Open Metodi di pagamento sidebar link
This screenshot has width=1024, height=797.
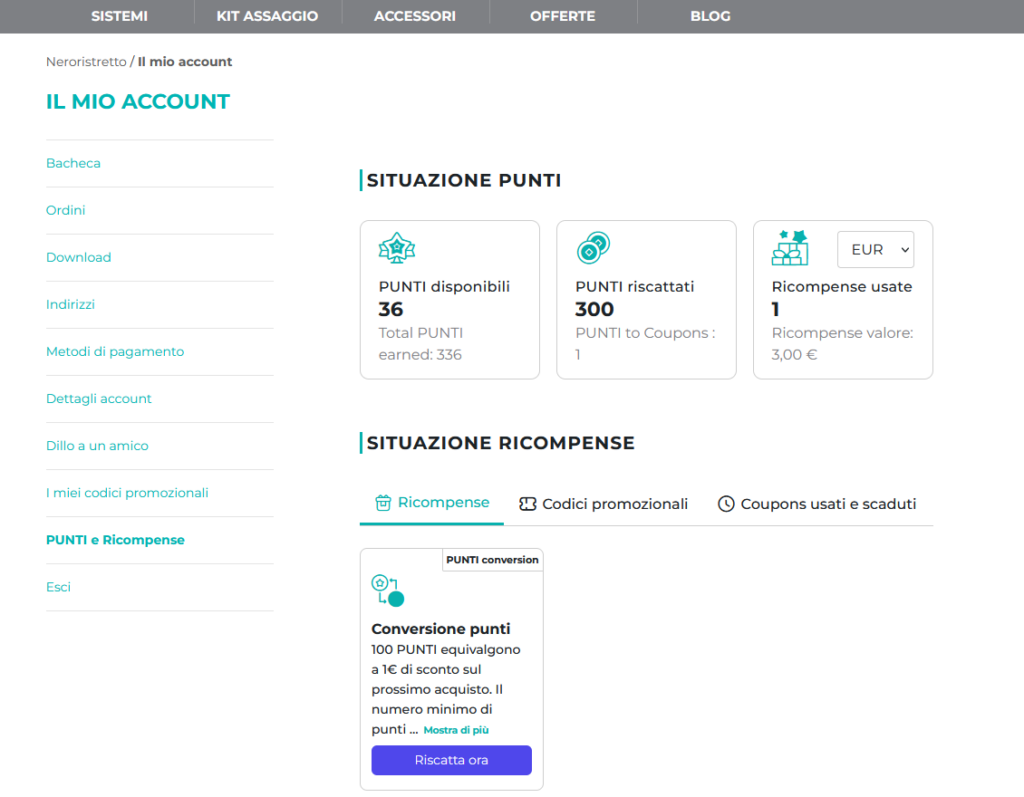[x=115, y=351]
